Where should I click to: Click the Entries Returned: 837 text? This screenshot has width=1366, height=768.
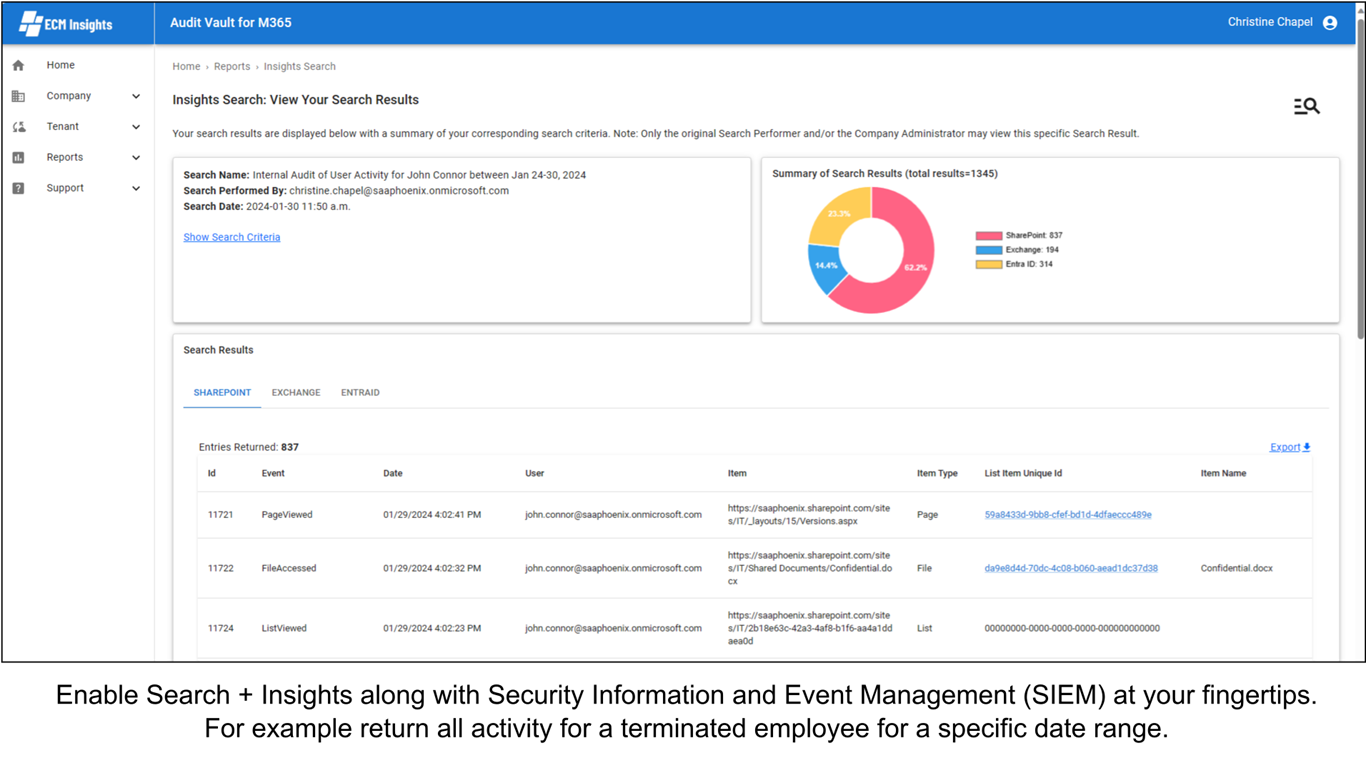coord(249,447)
